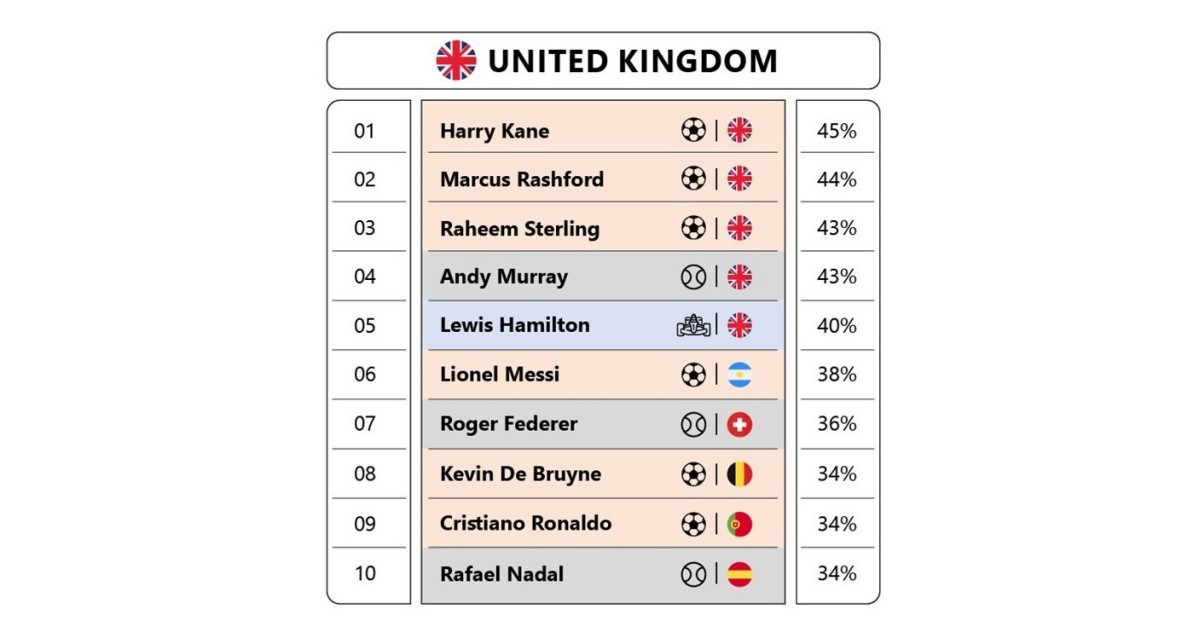The image size is (1200, 627).
Task: Click the tennis ball icon beside Andy Murray
Action: [x=693, y=277]
